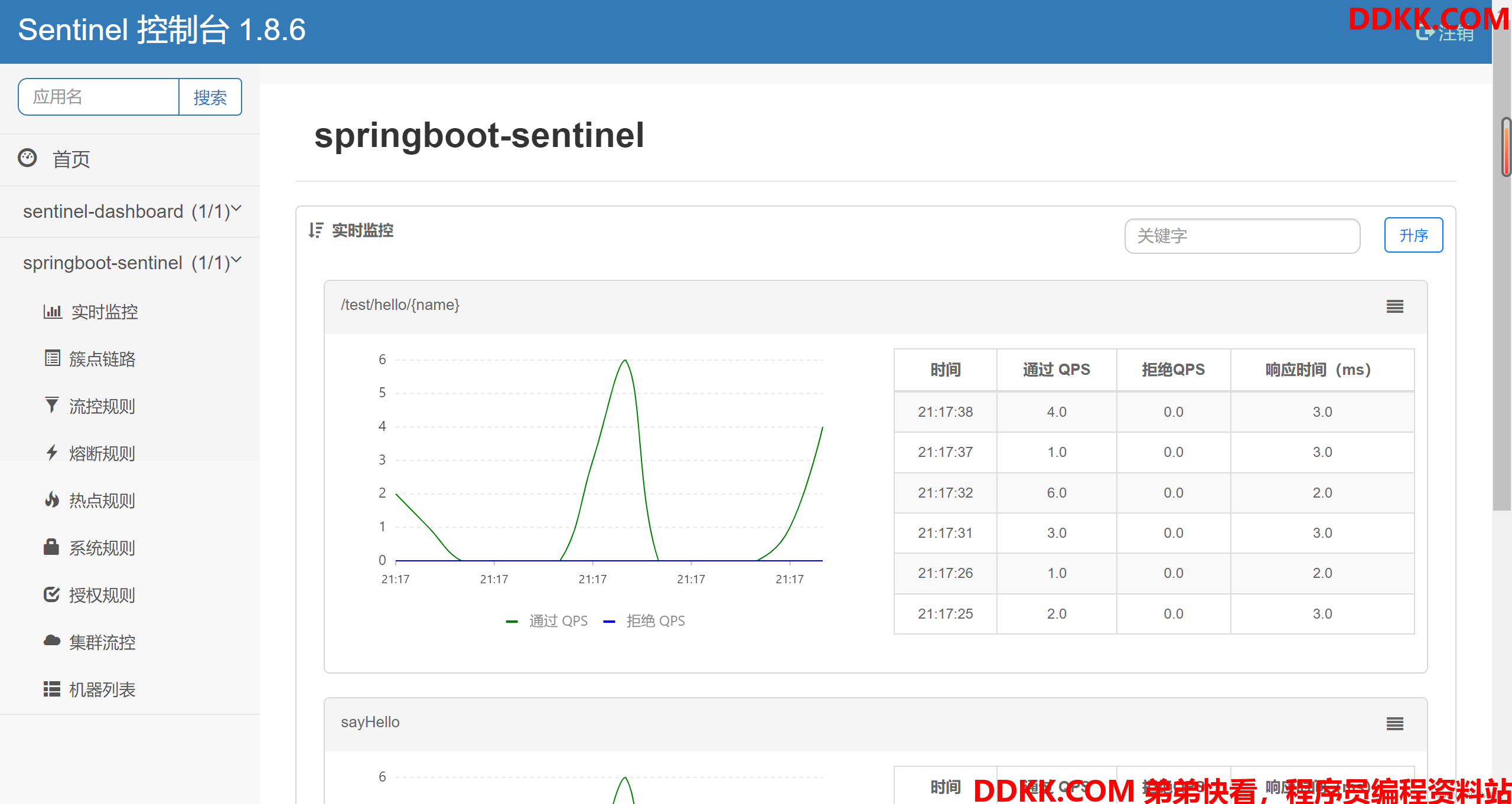Click the 升序 sort button

pos(1413,235)
